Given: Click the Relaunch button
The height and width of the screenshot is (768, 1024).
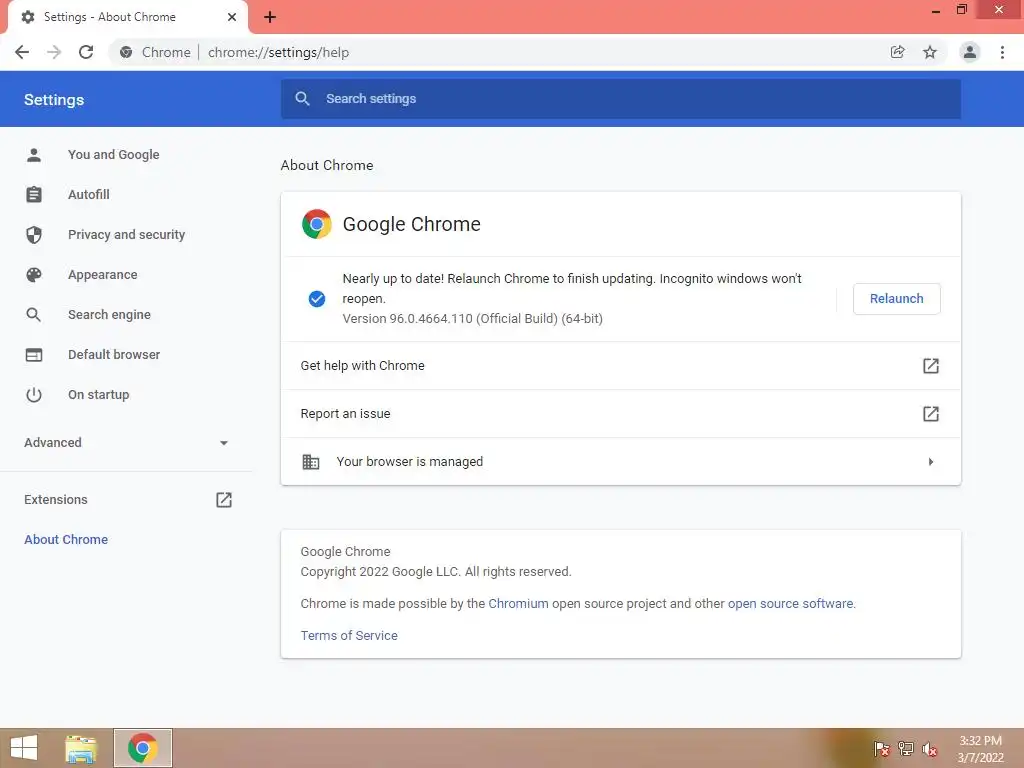Looking at the screenshot, I should (897, 298).
